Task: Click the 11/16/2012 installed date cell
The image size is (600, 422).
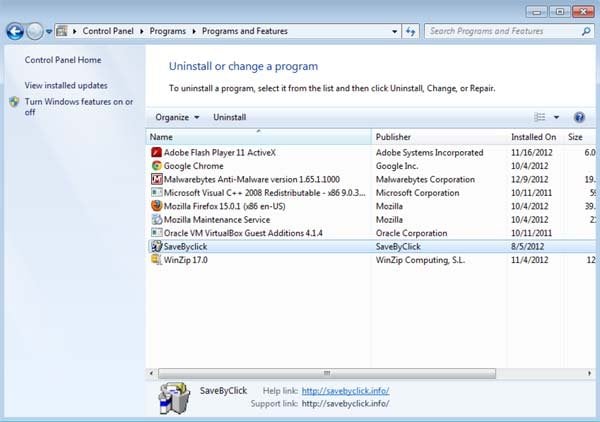Action: pos(532,153)
